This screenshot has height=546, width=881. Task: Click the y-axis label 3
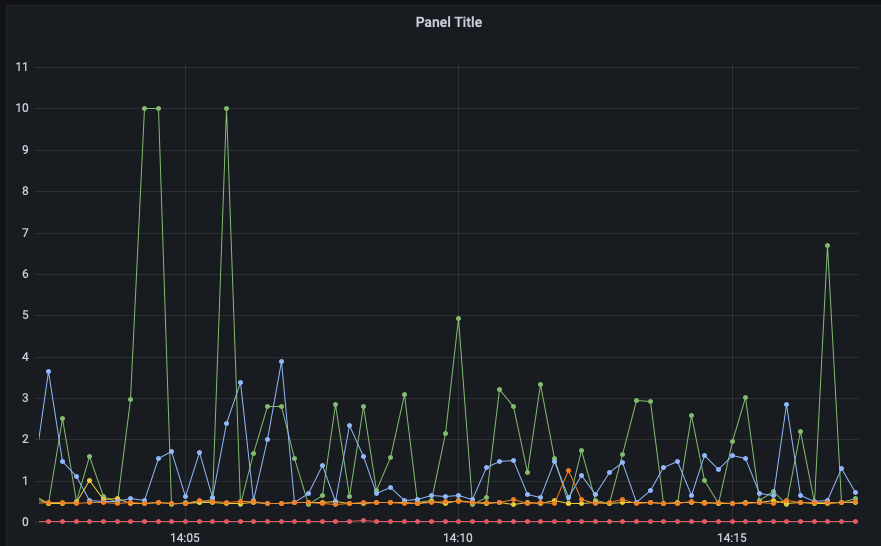tap(25, 398)
